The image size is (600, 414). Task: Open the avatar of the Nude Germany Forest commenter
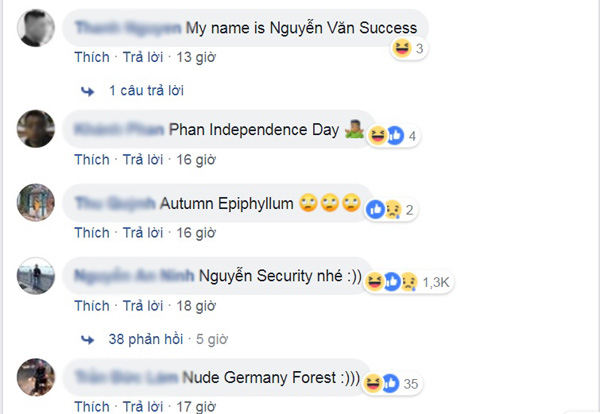click(x=36, y=377)
